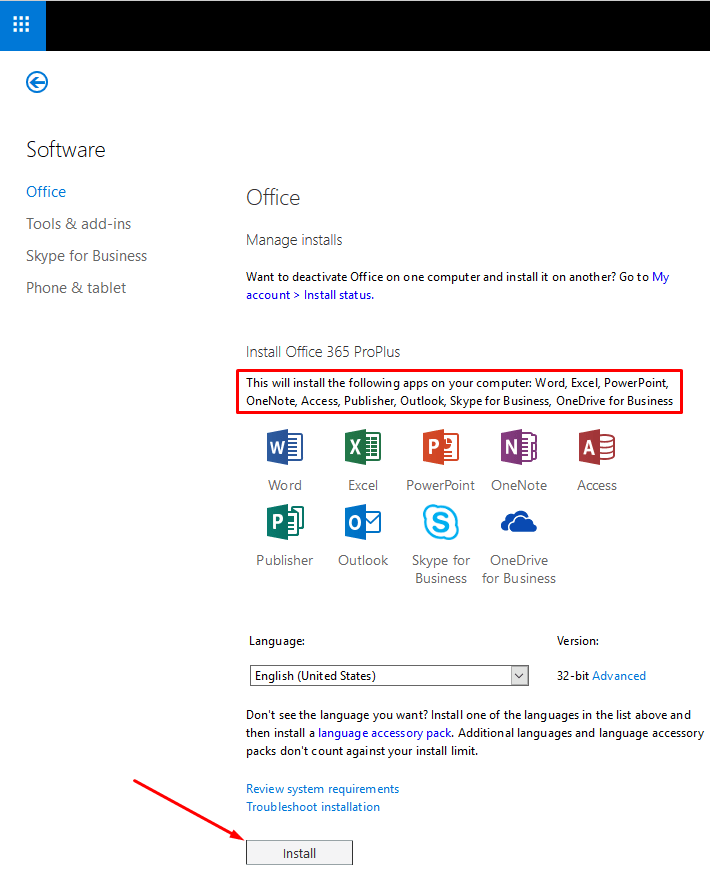Click the Publisher app icon
710x873 pixels.
coord(285,522)
